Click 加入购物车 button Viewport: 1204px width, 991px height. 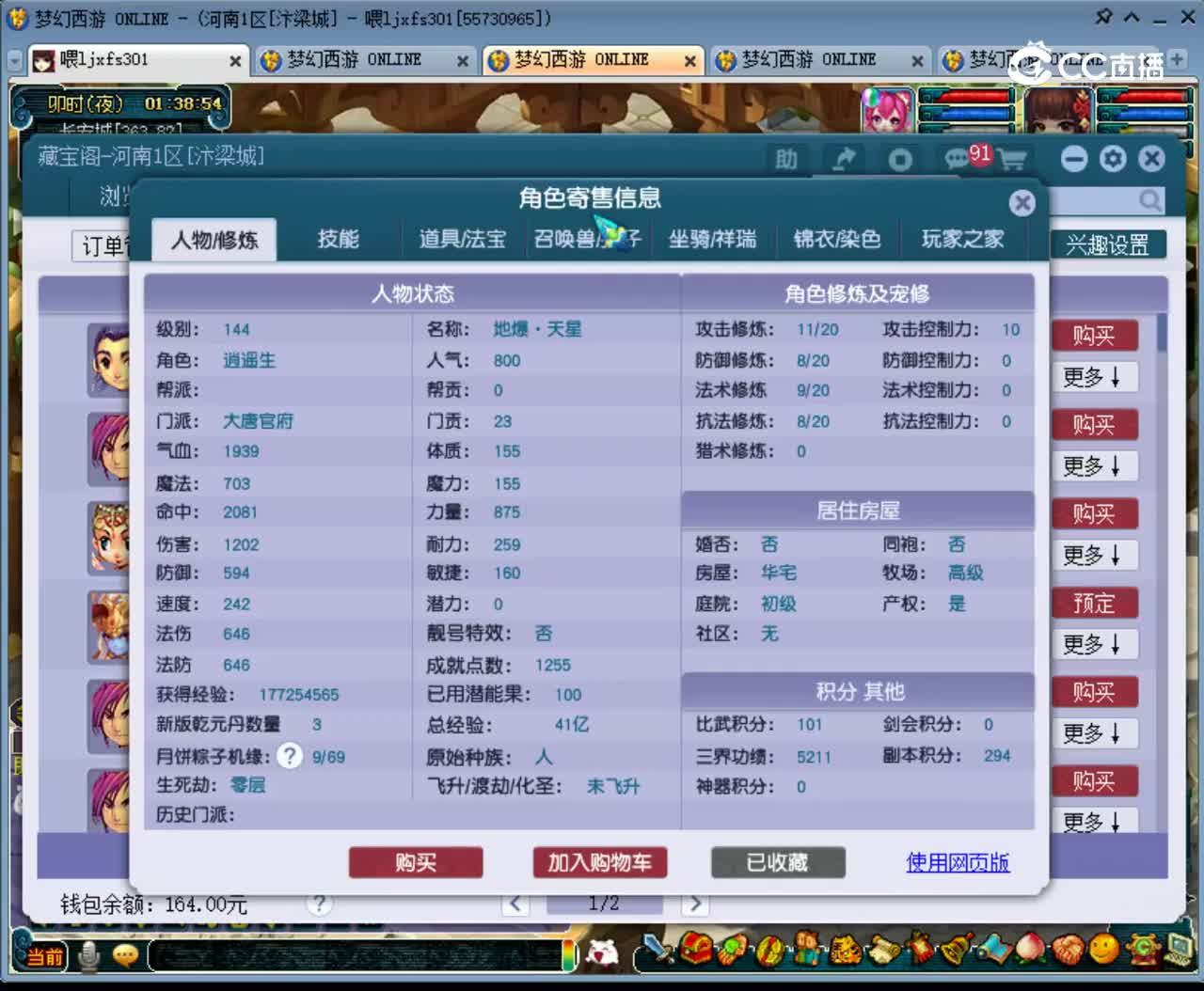pyautogui.click(x=600, y=862)
